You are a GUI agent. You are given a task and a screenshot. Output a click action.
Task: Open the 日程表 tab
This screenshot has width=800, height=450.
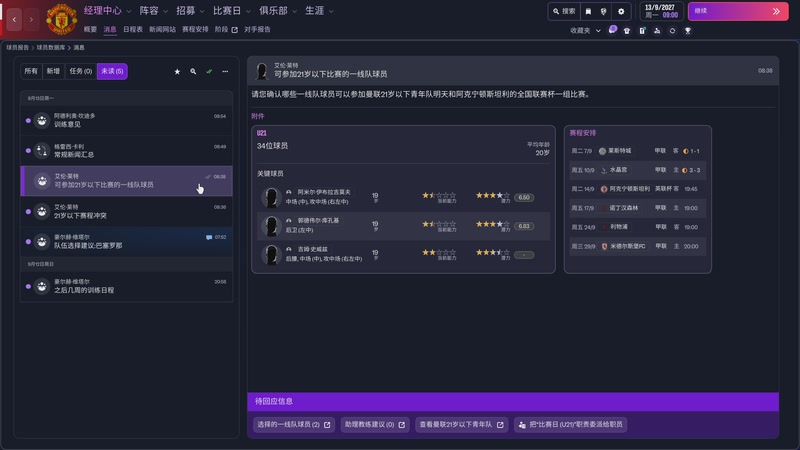coord(133,30)
